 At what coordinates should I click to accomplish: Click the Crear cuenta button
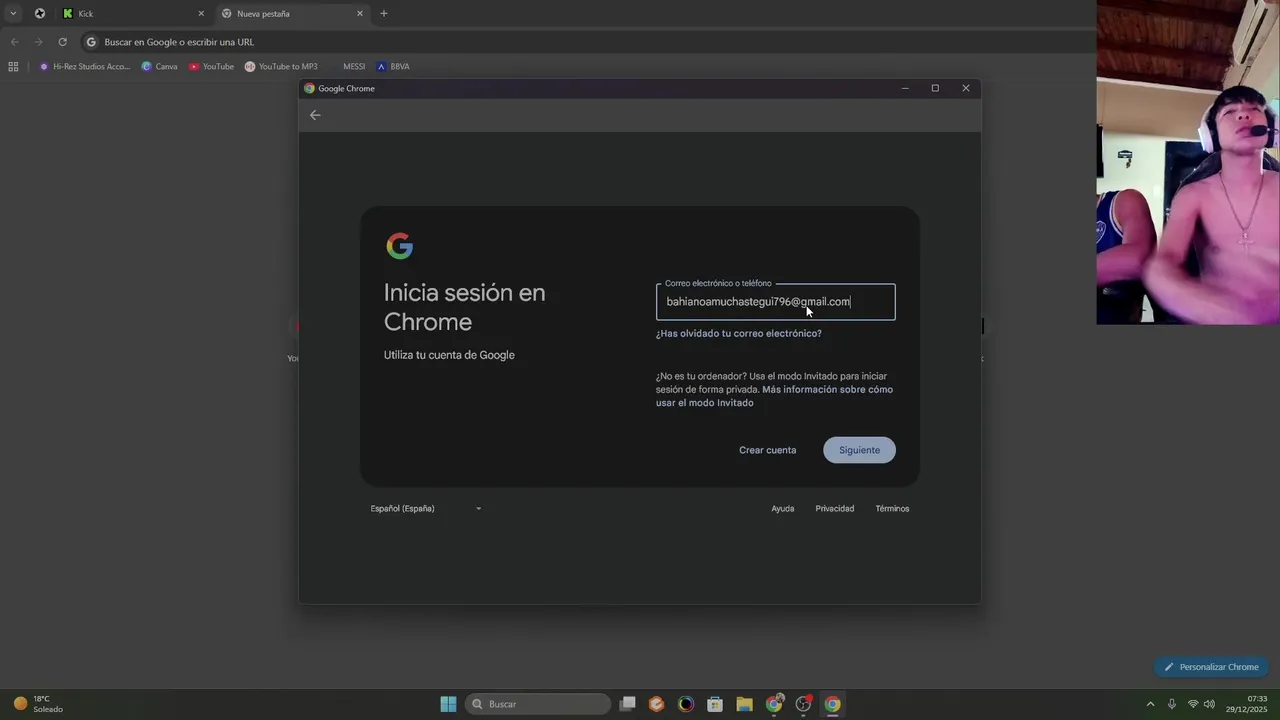768,450
